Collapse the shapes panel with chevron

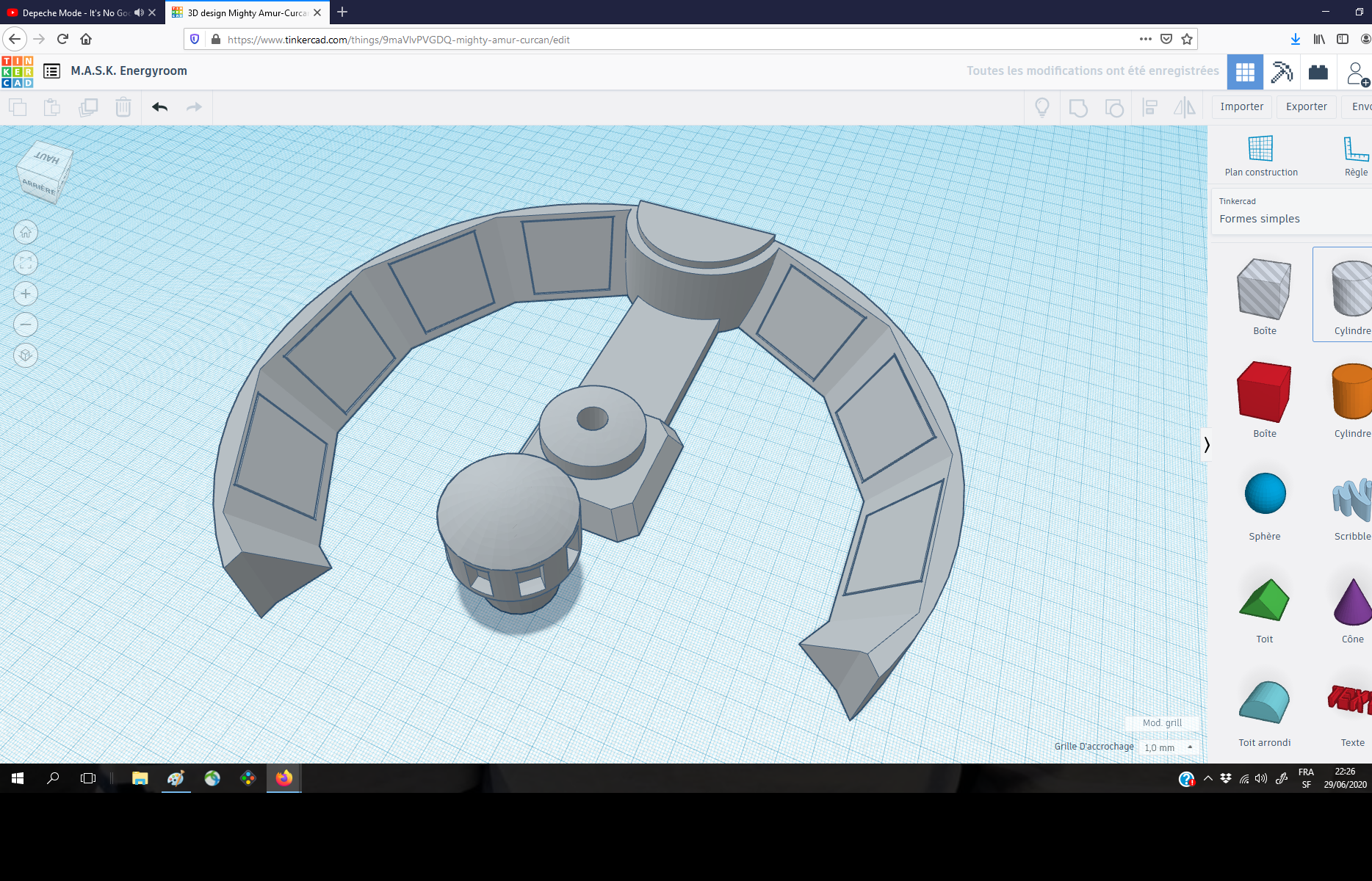1206,444
